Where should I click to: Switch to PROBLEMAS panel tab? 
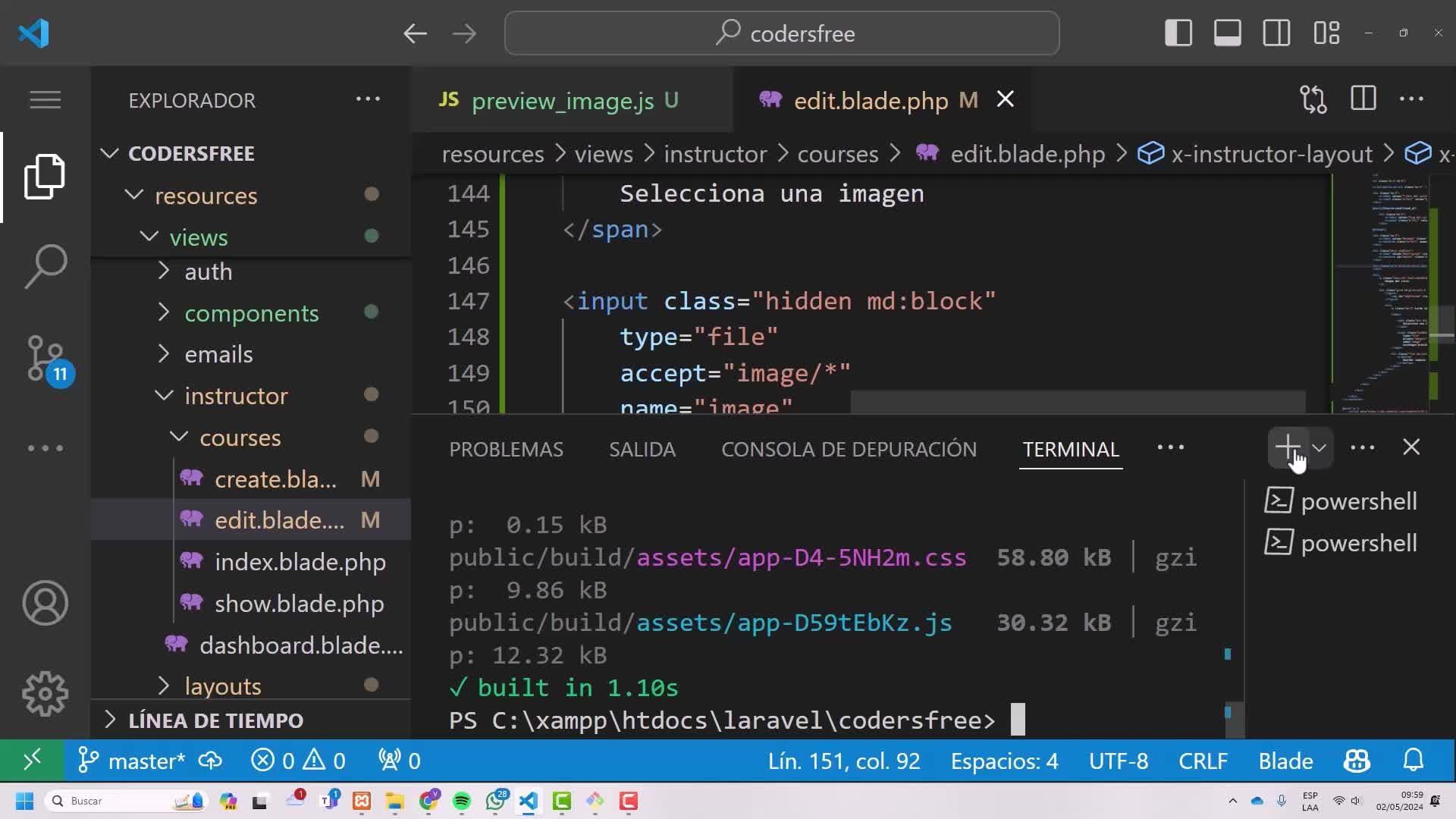coord(506,449)
